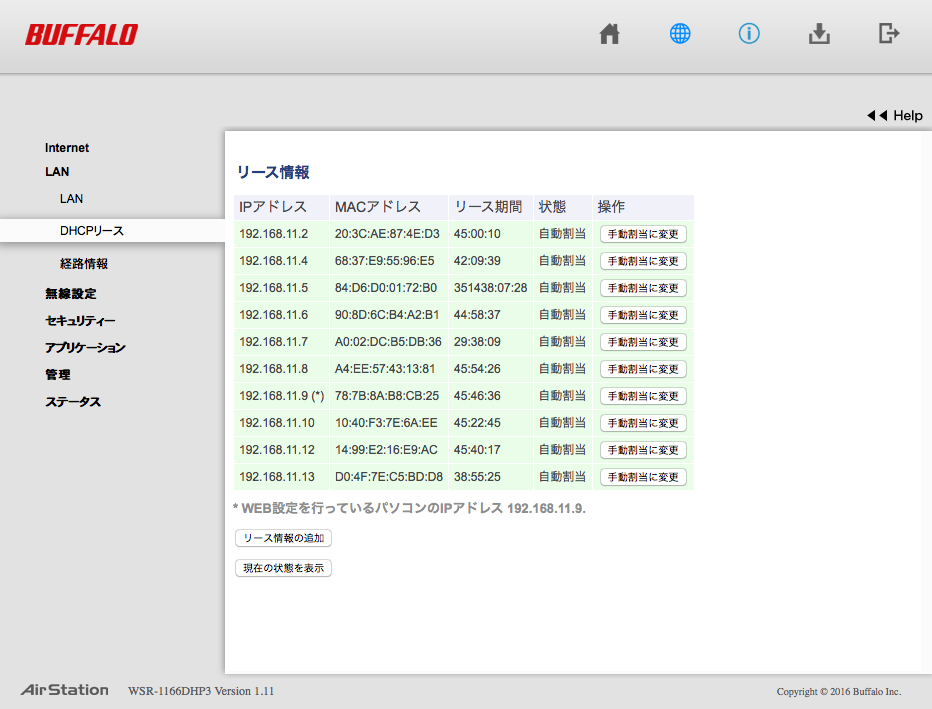Image resolution: width=932 pixels, height=709 pixels.
Task: Click MAC address 90:8D:6C:B4:A2:B1
Action: [x=387, y=315]
